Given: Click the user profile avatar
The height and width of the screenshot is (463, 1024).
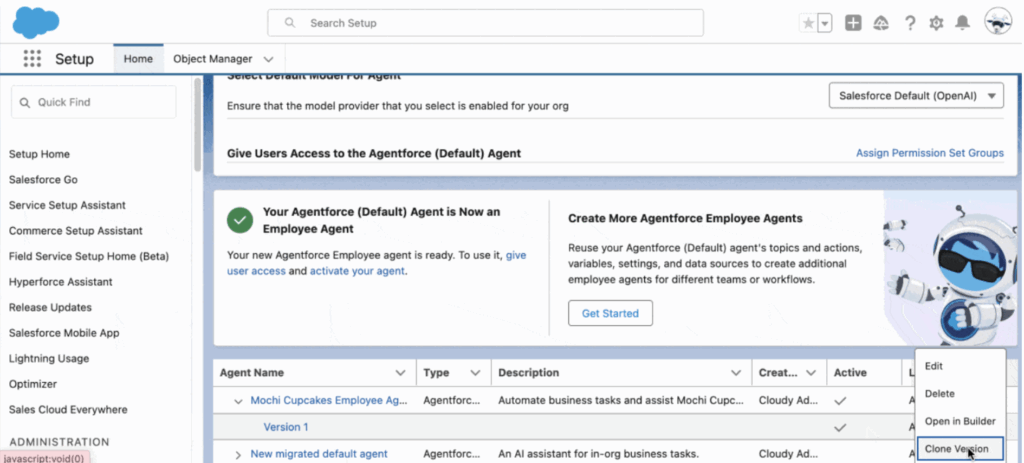Looking at the screenshot, I should click(997, 22).
